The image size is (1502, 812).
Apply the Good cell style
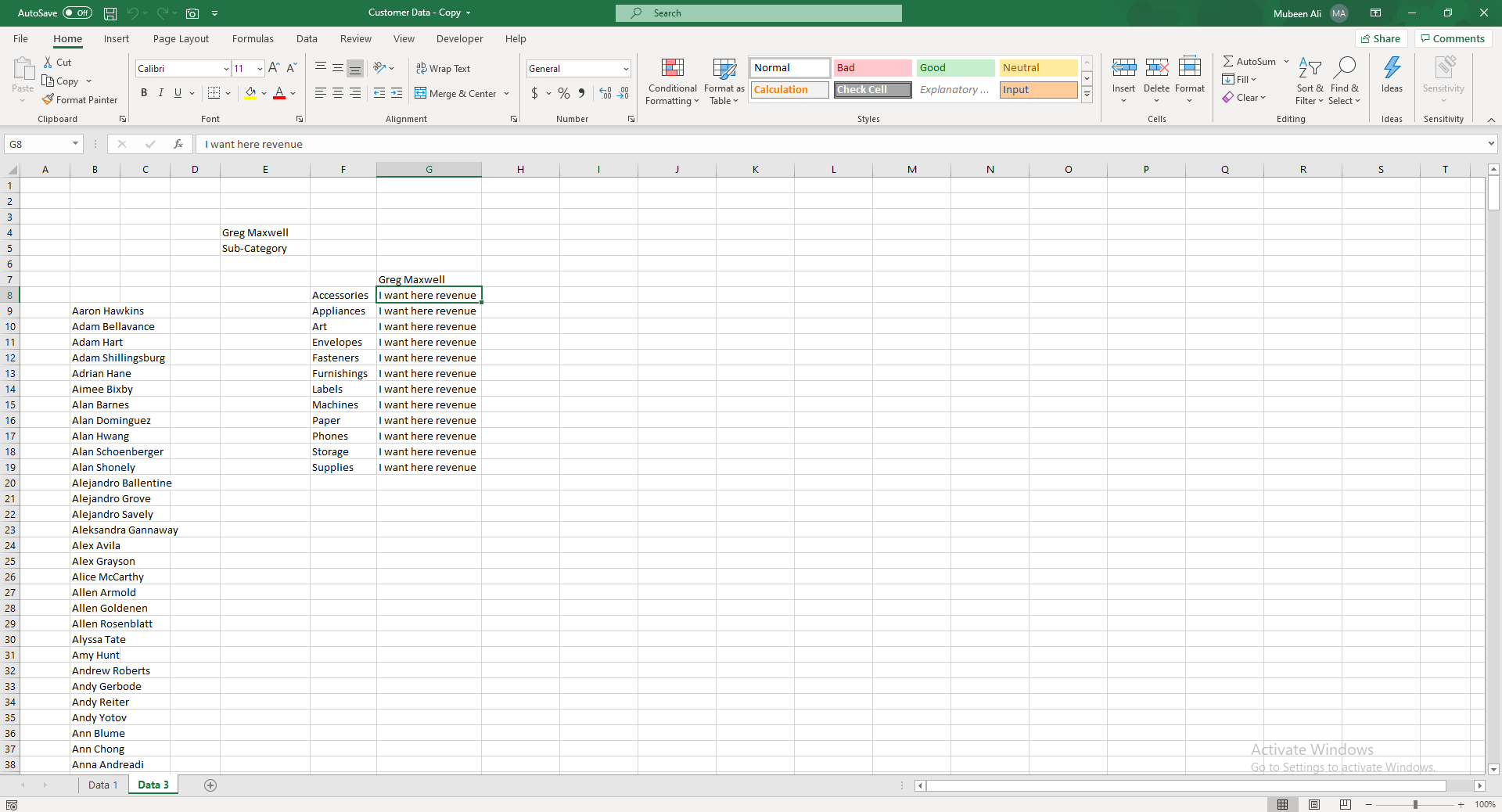(955, 68)
